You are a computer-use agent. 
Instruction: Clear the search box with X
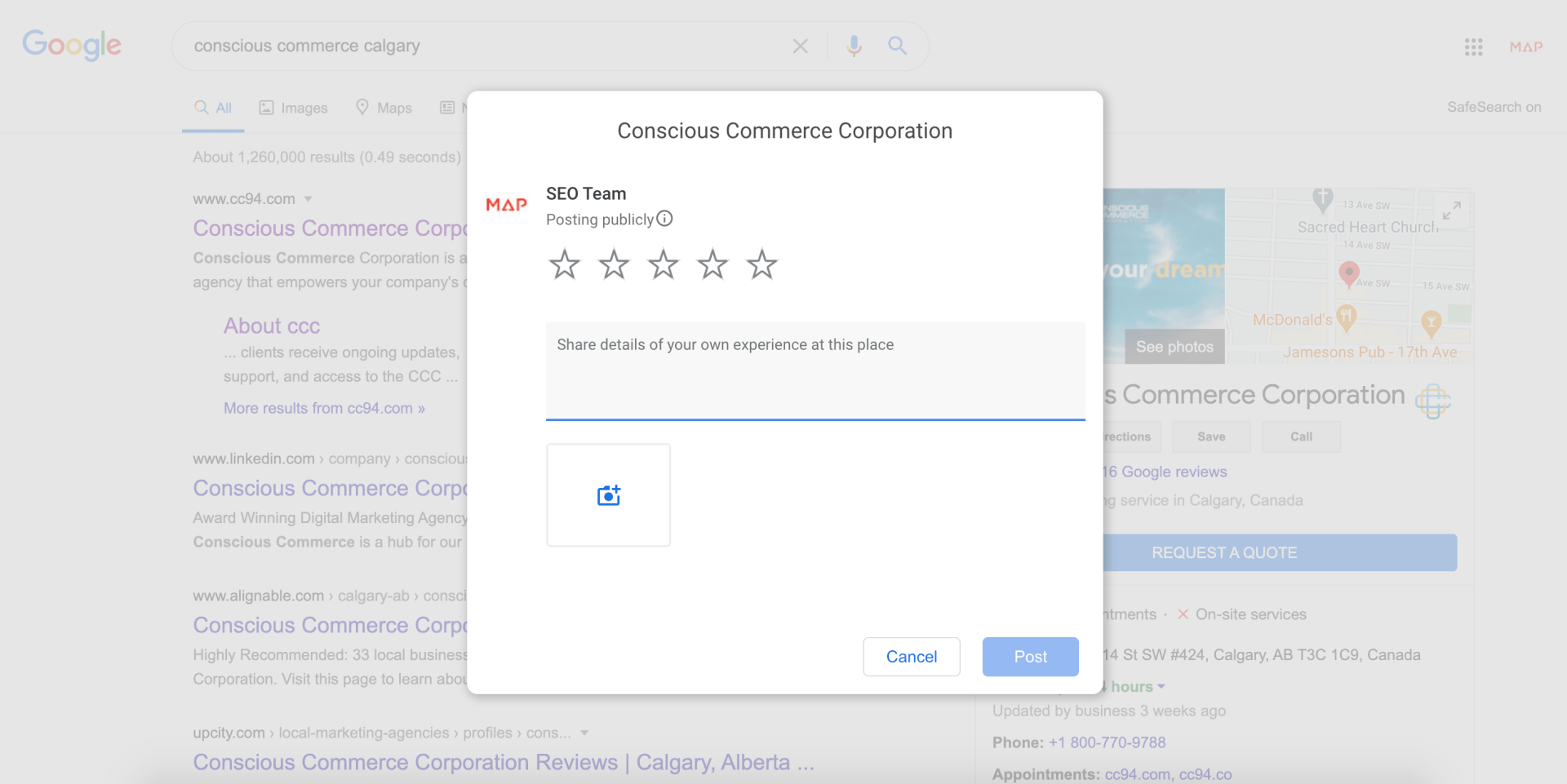pos(801,46)
